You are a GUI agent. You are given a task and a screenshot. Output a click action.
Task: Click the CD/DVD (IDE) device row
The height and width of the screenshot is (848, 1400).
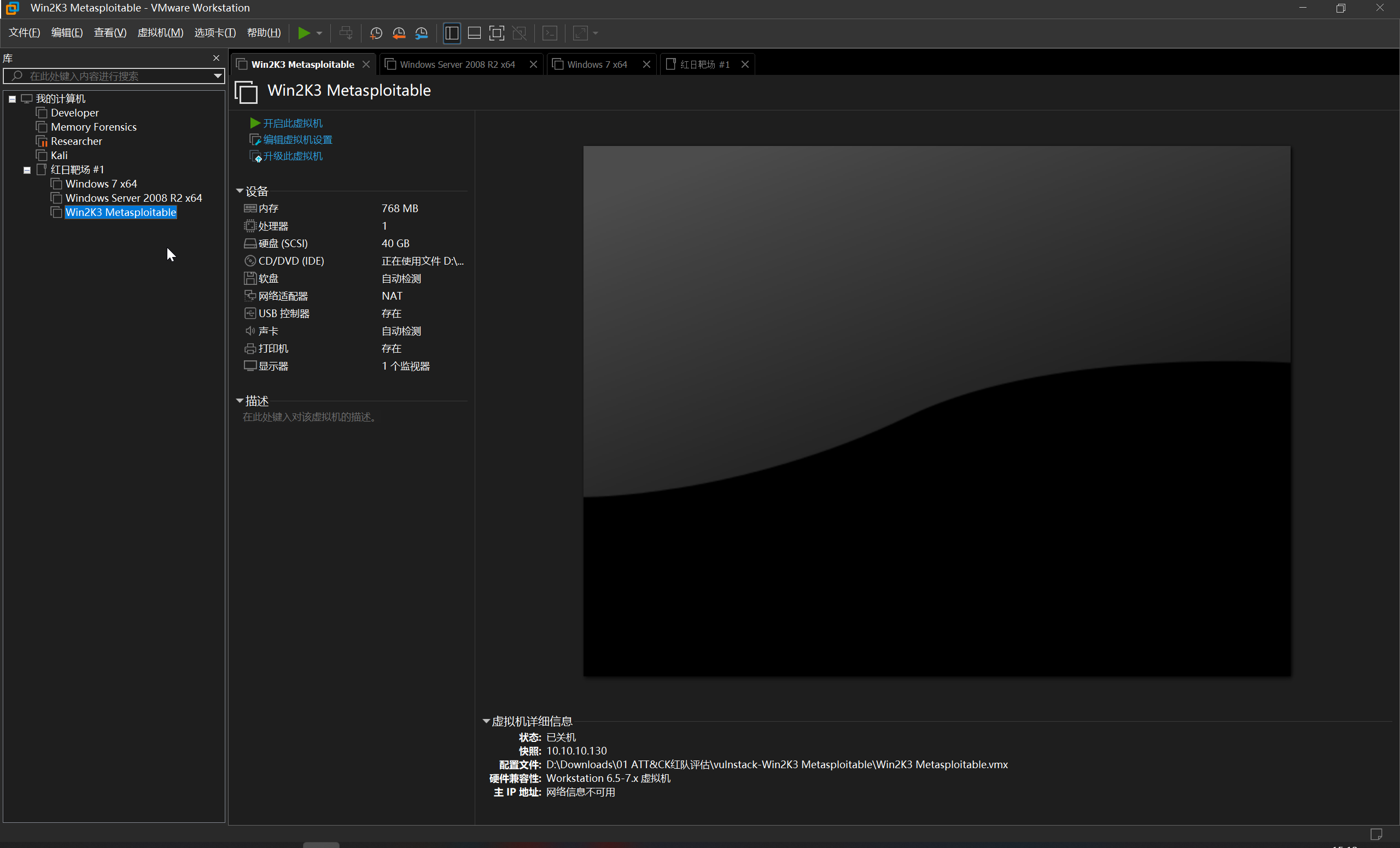[353, 261]
